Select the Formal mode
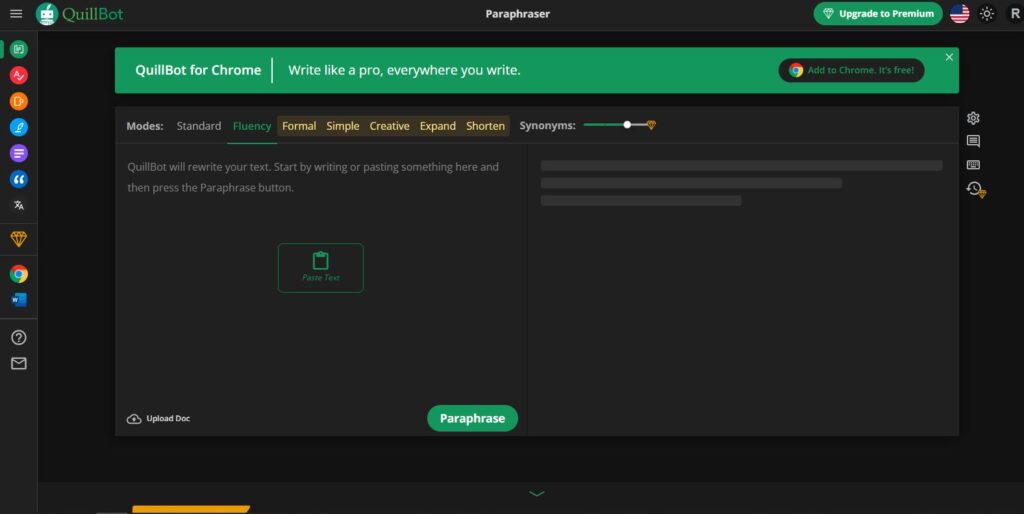The width and height of the screenshot is (1024, 514). pos(299,126)
